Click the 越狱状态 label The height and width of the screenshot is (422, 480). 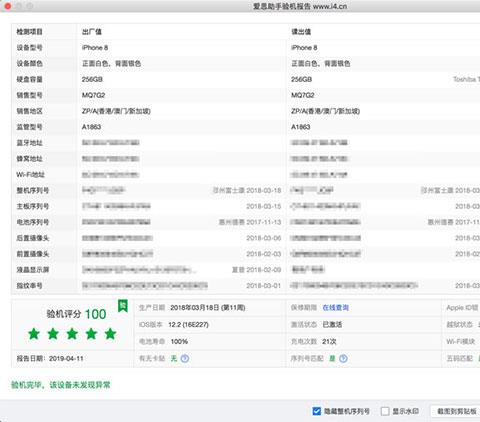pos(460,324)
